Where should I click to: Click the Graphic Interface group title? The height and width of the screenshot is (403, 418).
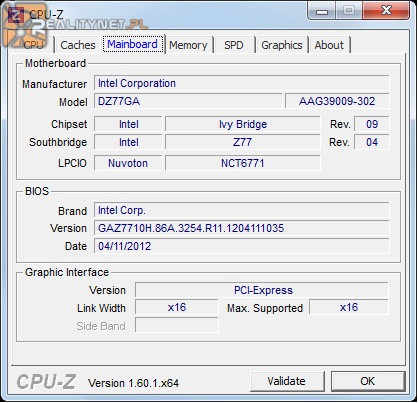click(67, 272)
